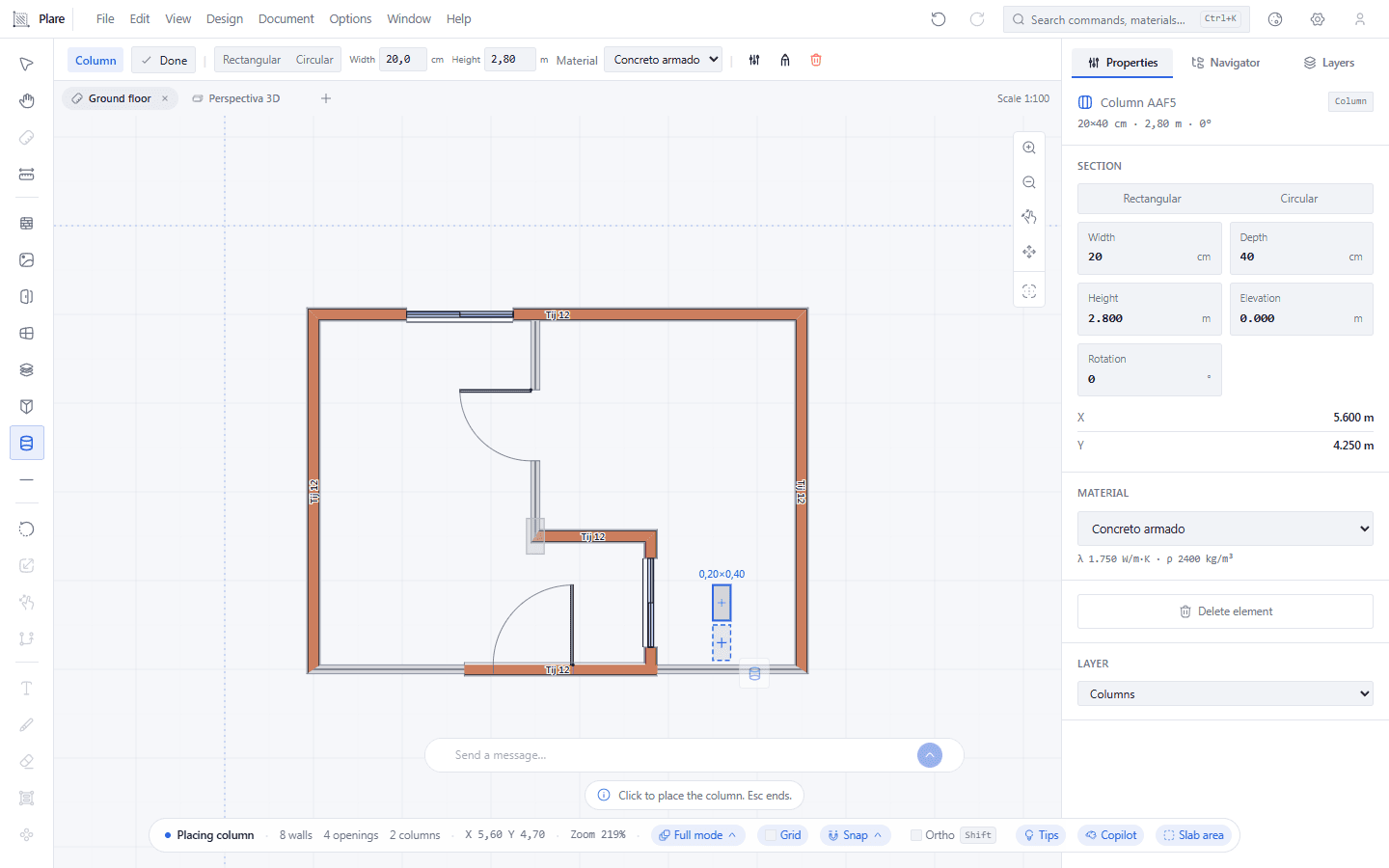Open the Copilot button
The height and width of the screenshot is (868, 1389).
coord(1111,835)
